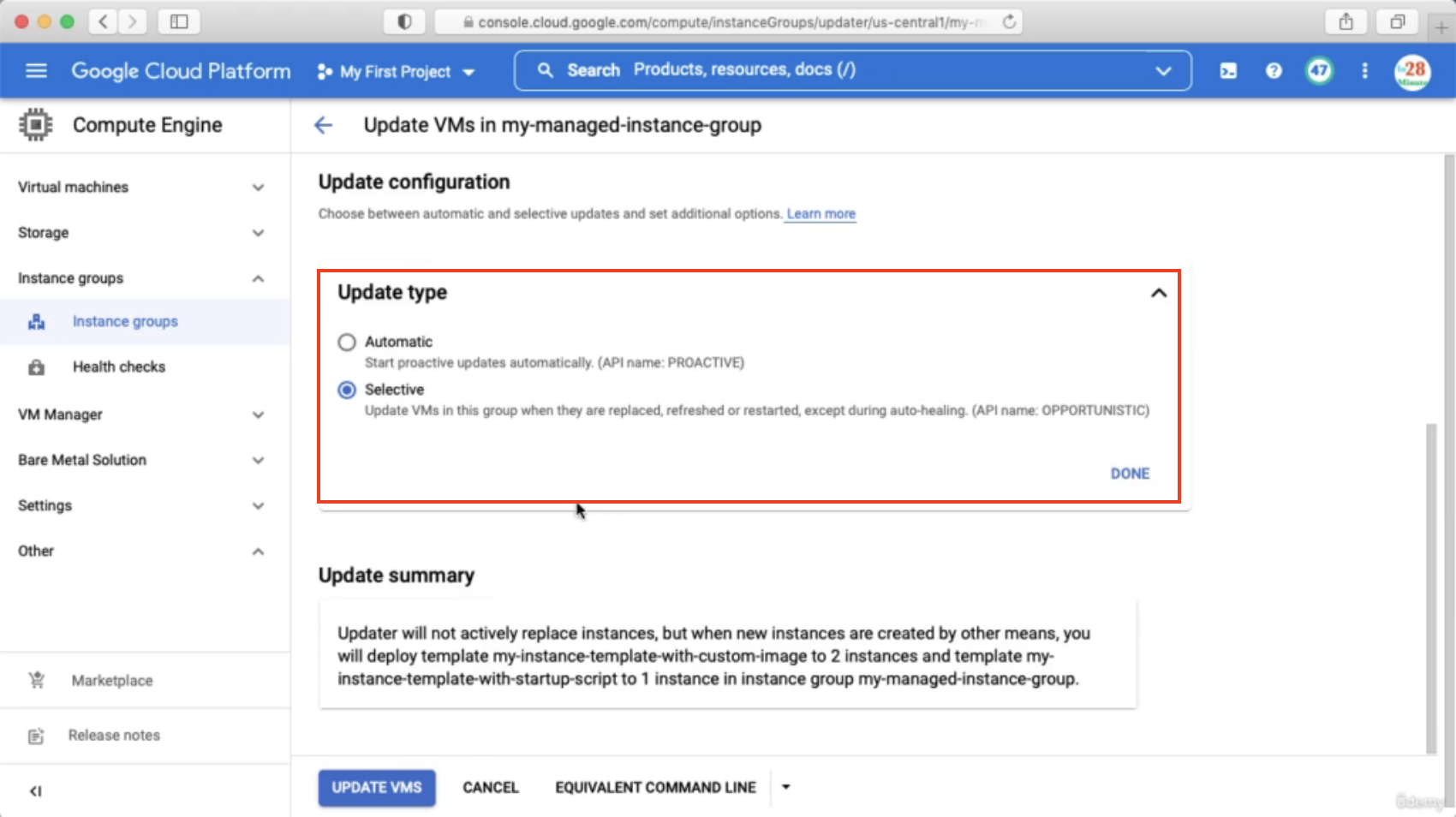Screen dimensions: 1456x817
Task: Open My First Project selector
Action: 396,72
